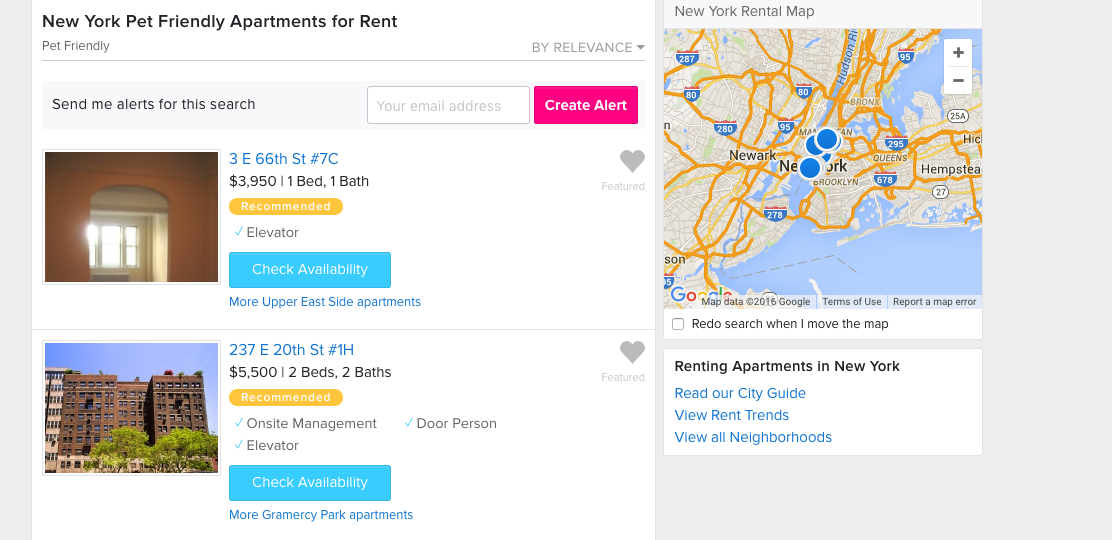Check Availability for 3 E 66th St

(x=310, y=270)
